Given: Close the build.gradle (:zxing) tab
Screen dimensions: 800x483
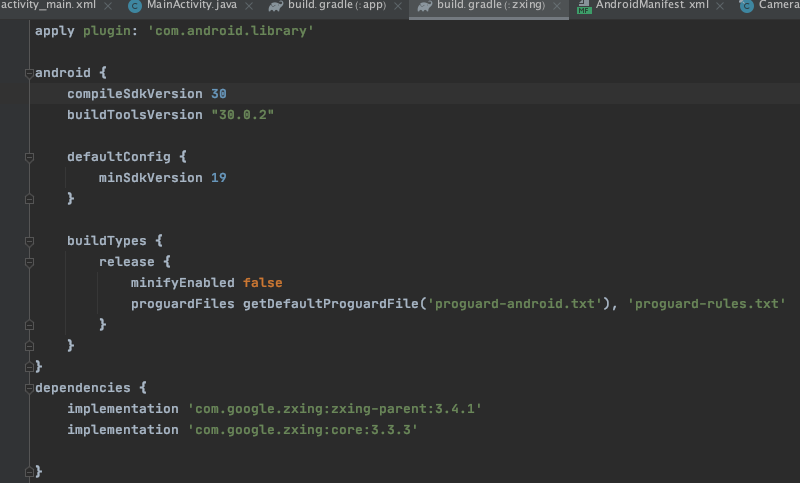Looking at the screenshot, I should pos(557,6).
